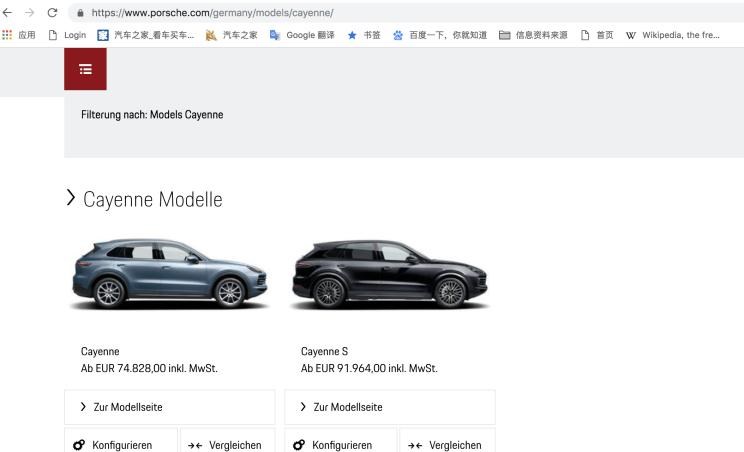Open 信息资料来源 bookmark folder
The height and width of the screenshot is (452, 744).
click(x=533, y=35)
